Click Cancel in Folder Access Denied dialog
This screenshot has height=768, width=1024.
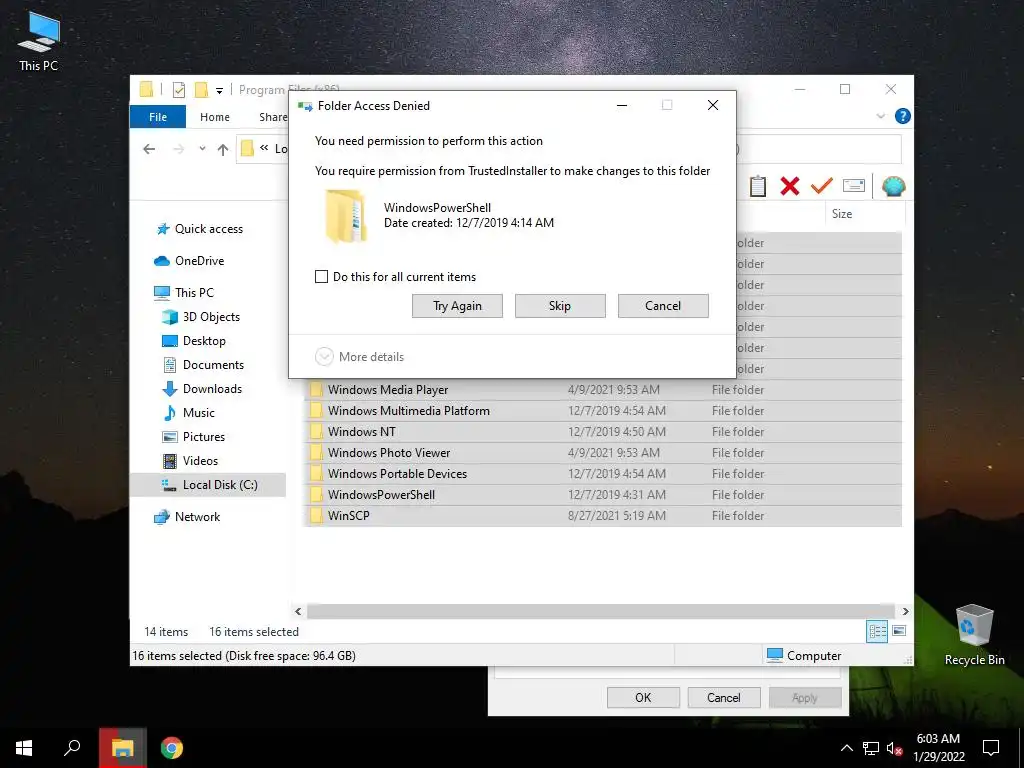[x=663, y=306]
